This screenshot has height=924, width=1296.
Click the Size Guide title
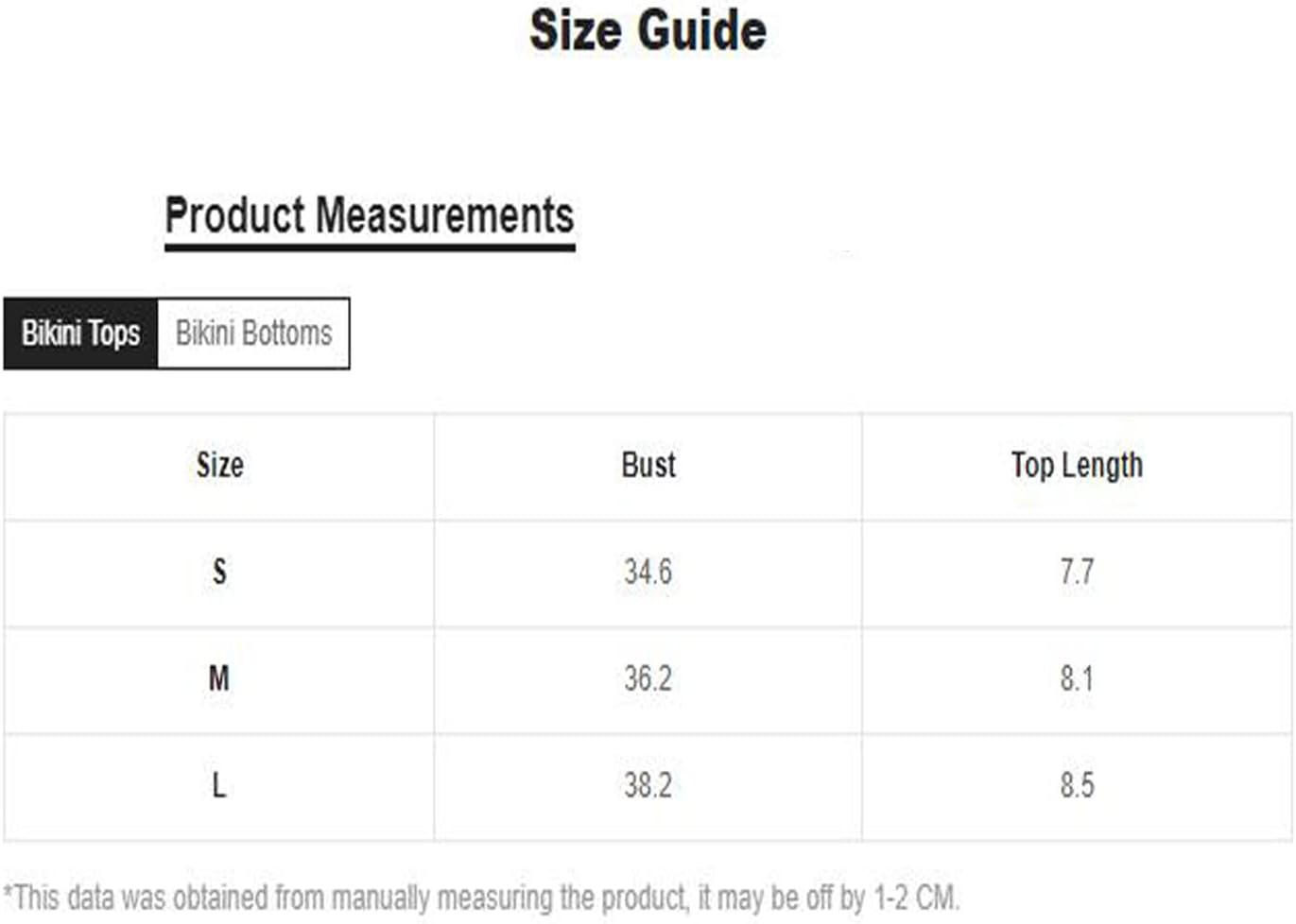(648, 30)
